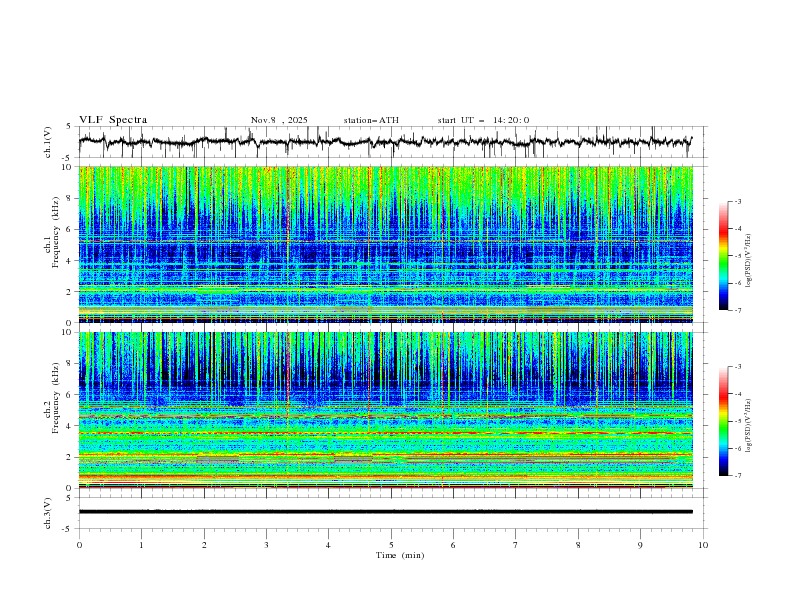Image resolution: width=792 pixels, height=612 pixels.
Task: Click the ch.1 waveform trace at top
Action: pyautogui.click(x=385, y=141)
